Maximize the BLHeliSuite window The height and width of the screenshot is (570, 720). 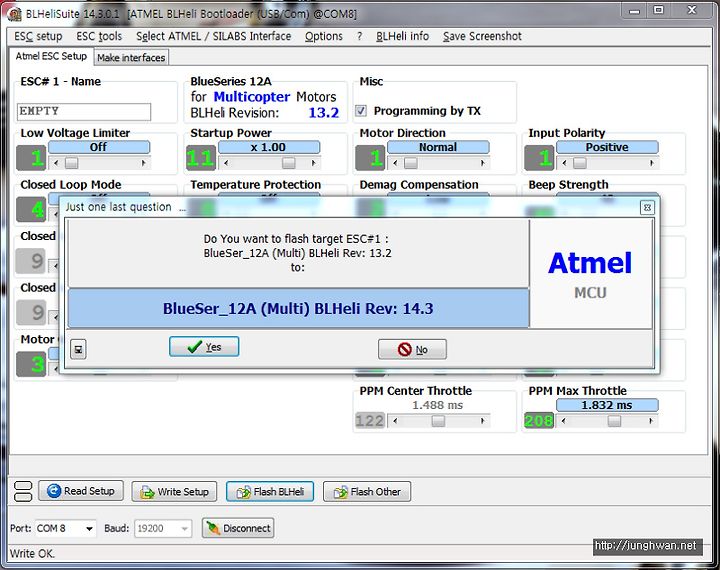(658, 11)
